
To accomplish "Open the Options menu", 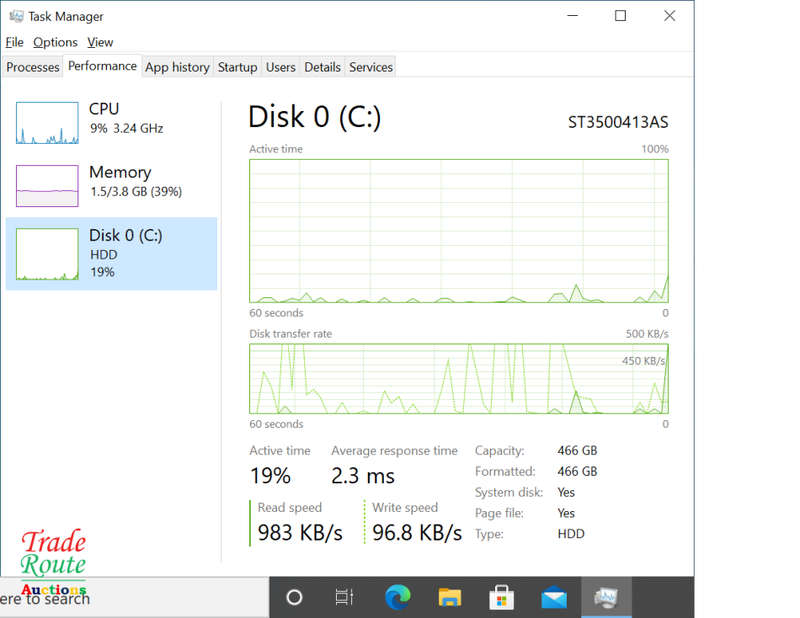I will pyautogui.click(x=55, y=42).
